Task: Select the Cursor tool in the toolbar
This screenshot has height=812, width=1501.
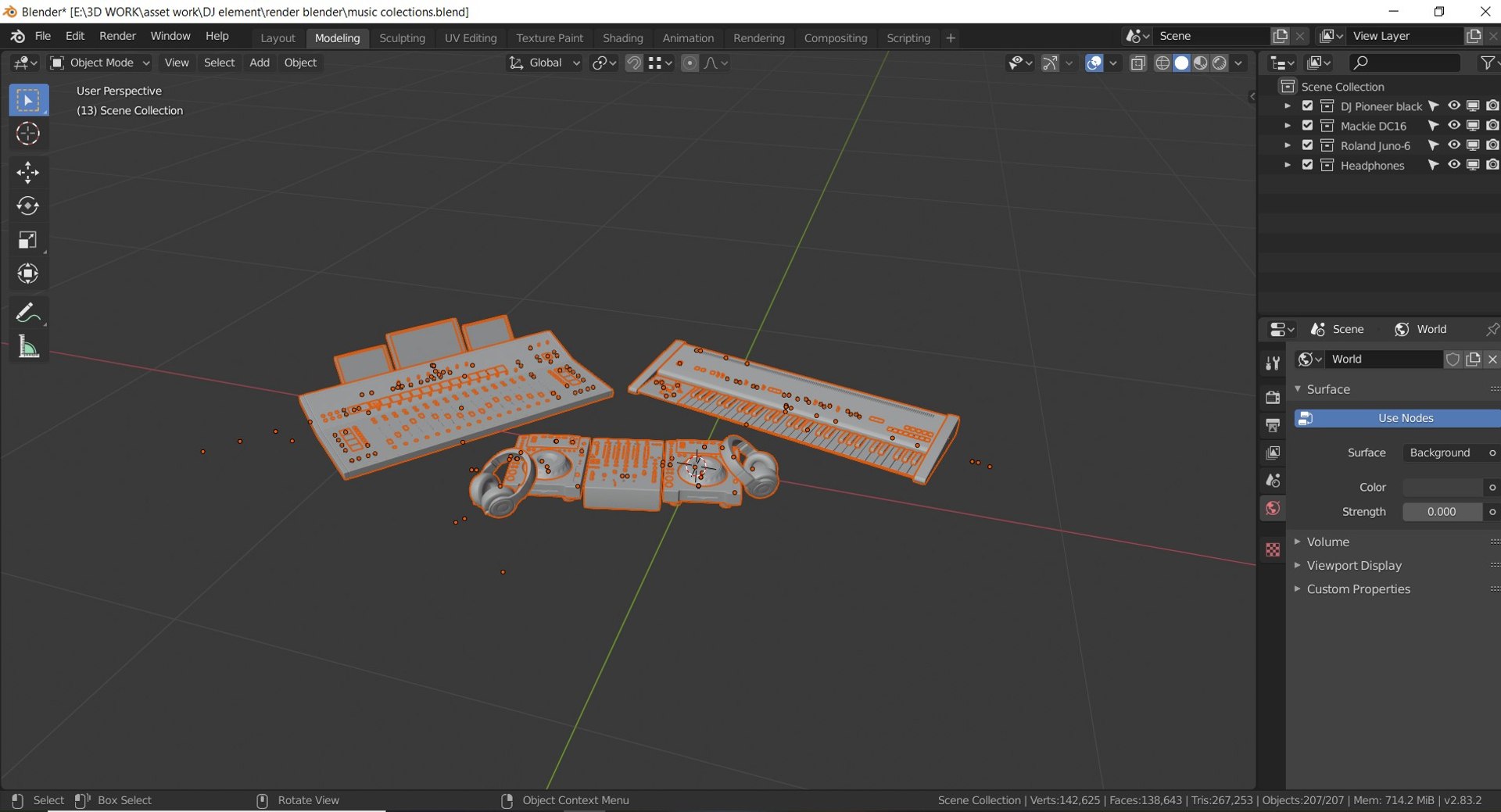Action: point(28,134)
